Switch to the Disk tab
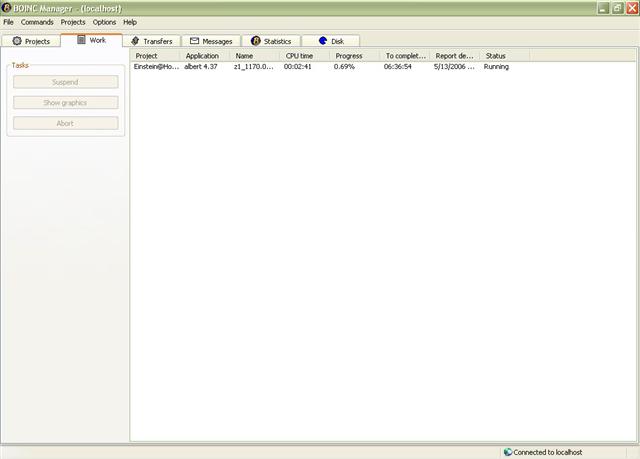640x459 pixels. coord(331,41)
